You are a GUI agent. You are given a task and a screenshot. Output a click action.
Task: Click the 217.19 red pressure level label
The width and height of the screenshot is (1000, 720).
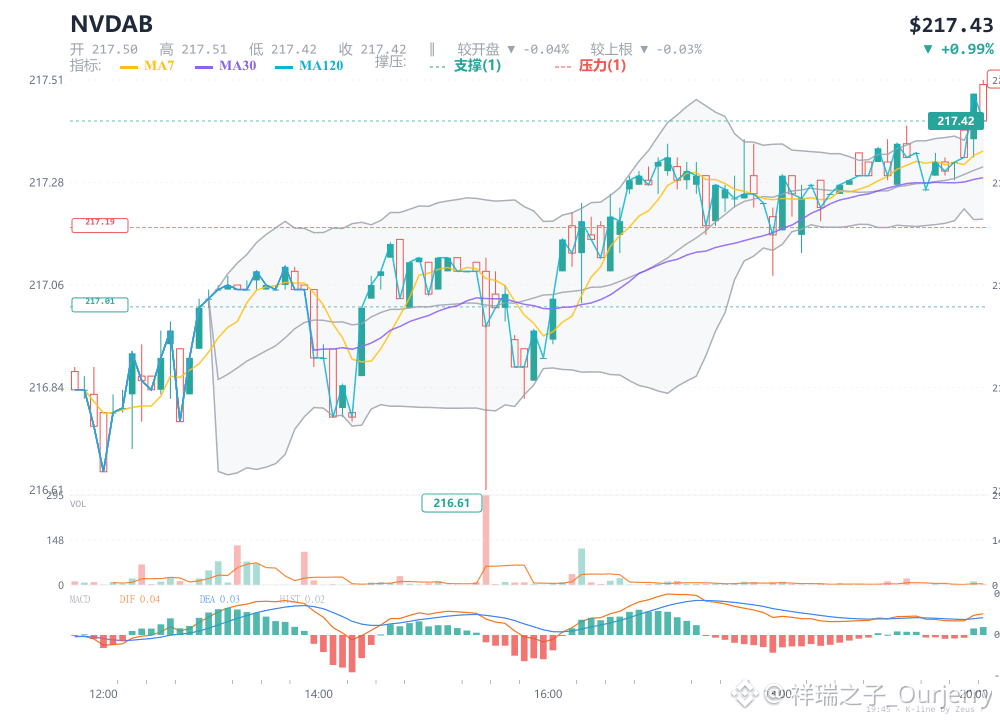point(99,224)
